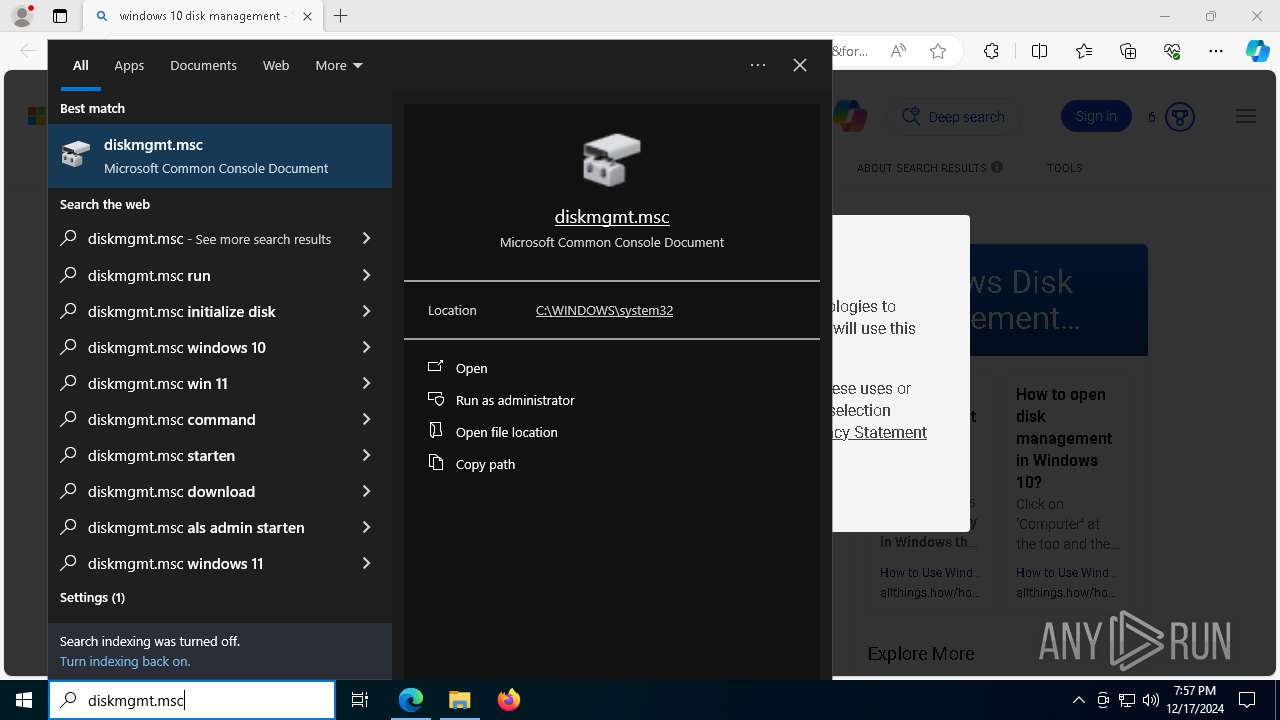Open the notification center icon
Viewport: 1280px width, 720px height.
(x=1247, y=700)
